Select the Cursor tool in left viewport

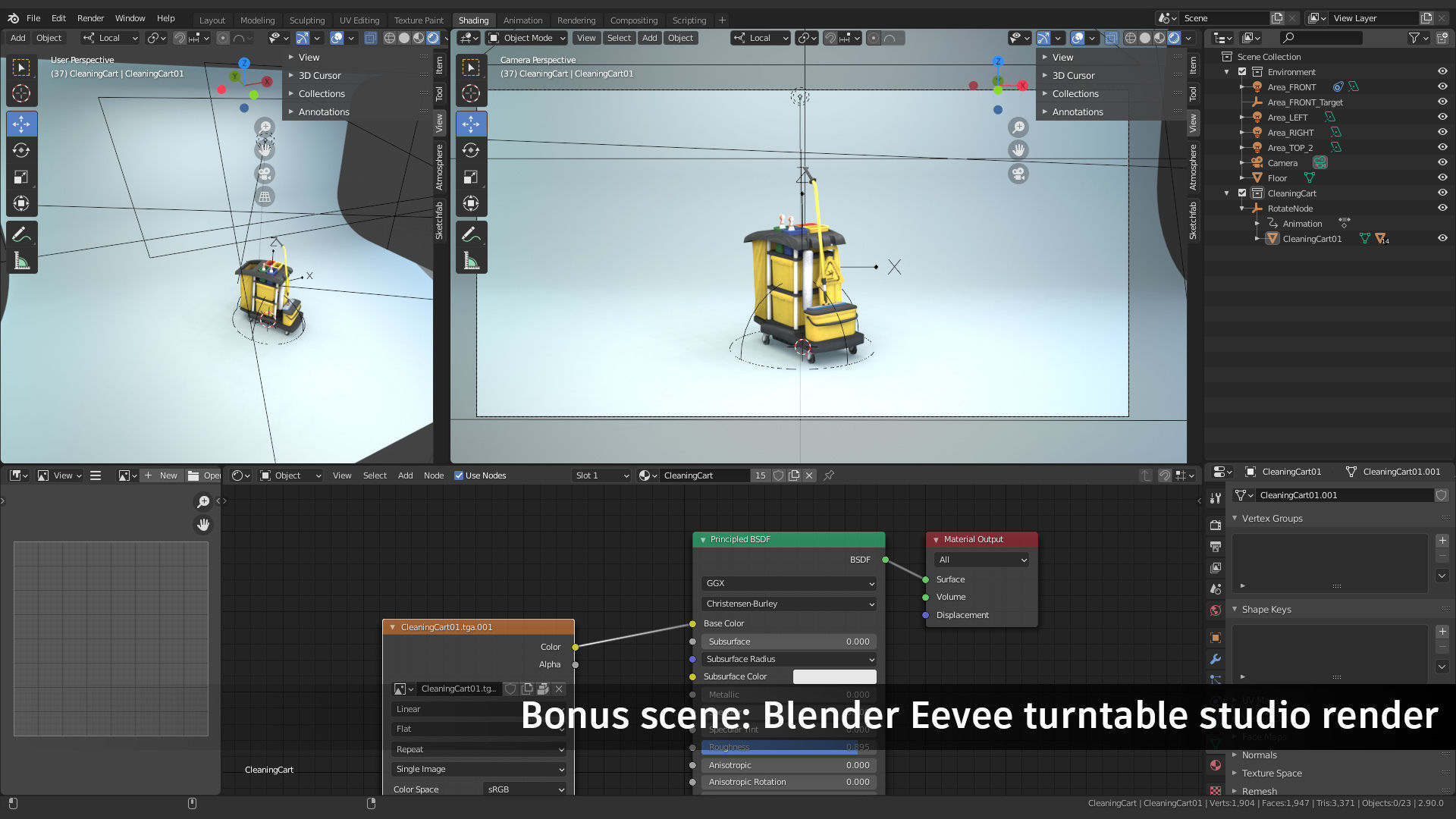click(x=21, y=93)
